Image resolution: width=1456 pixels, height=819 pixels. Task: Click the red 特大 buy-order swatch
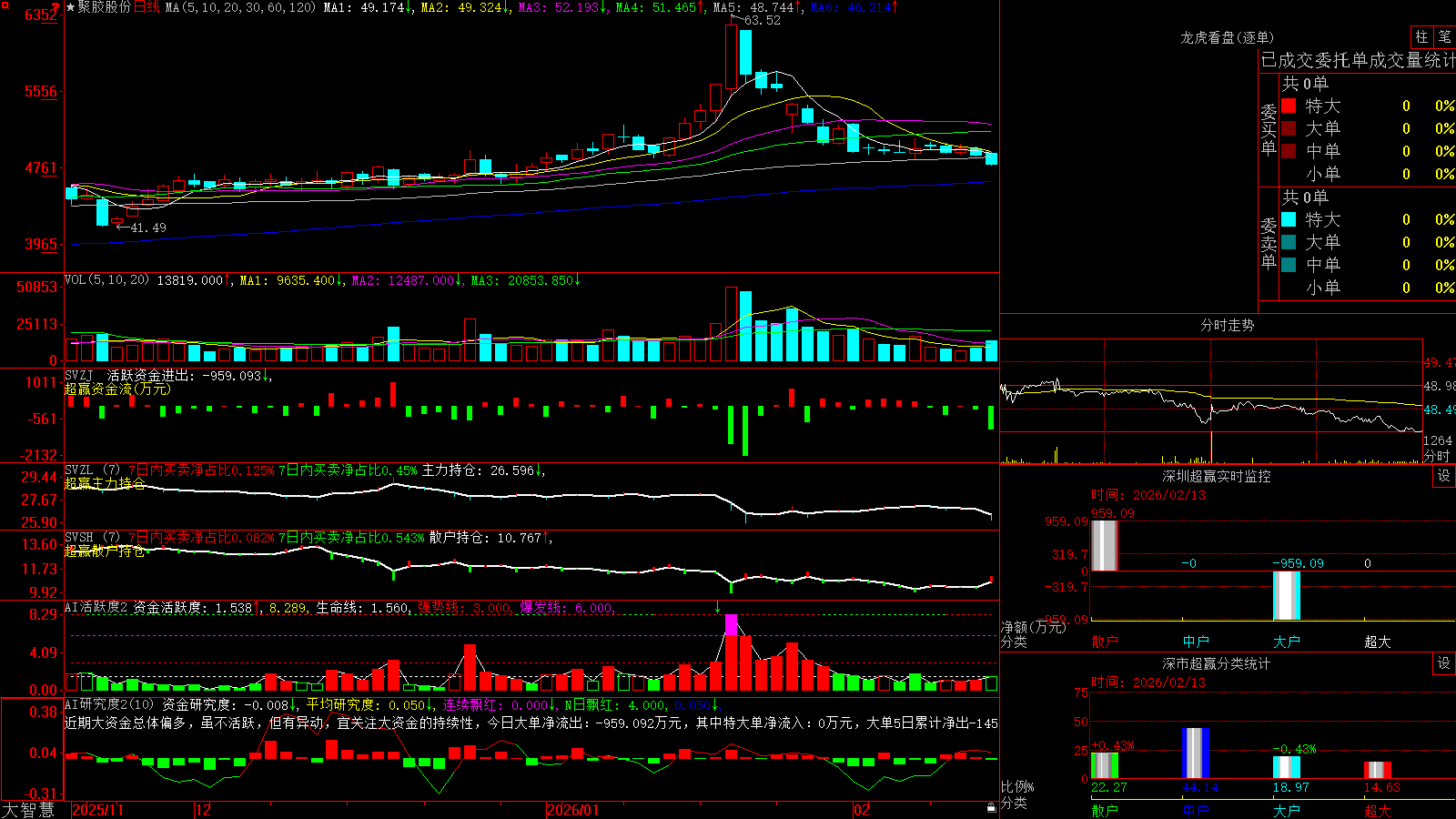[x=1289, y=106]
